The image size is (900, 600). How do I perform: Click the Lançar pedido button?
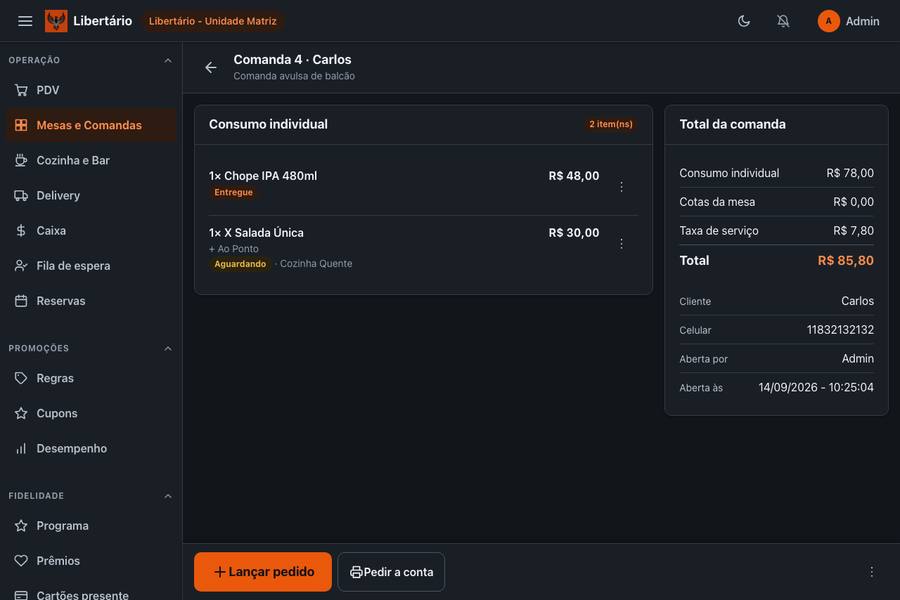click(x=263, y=572)
